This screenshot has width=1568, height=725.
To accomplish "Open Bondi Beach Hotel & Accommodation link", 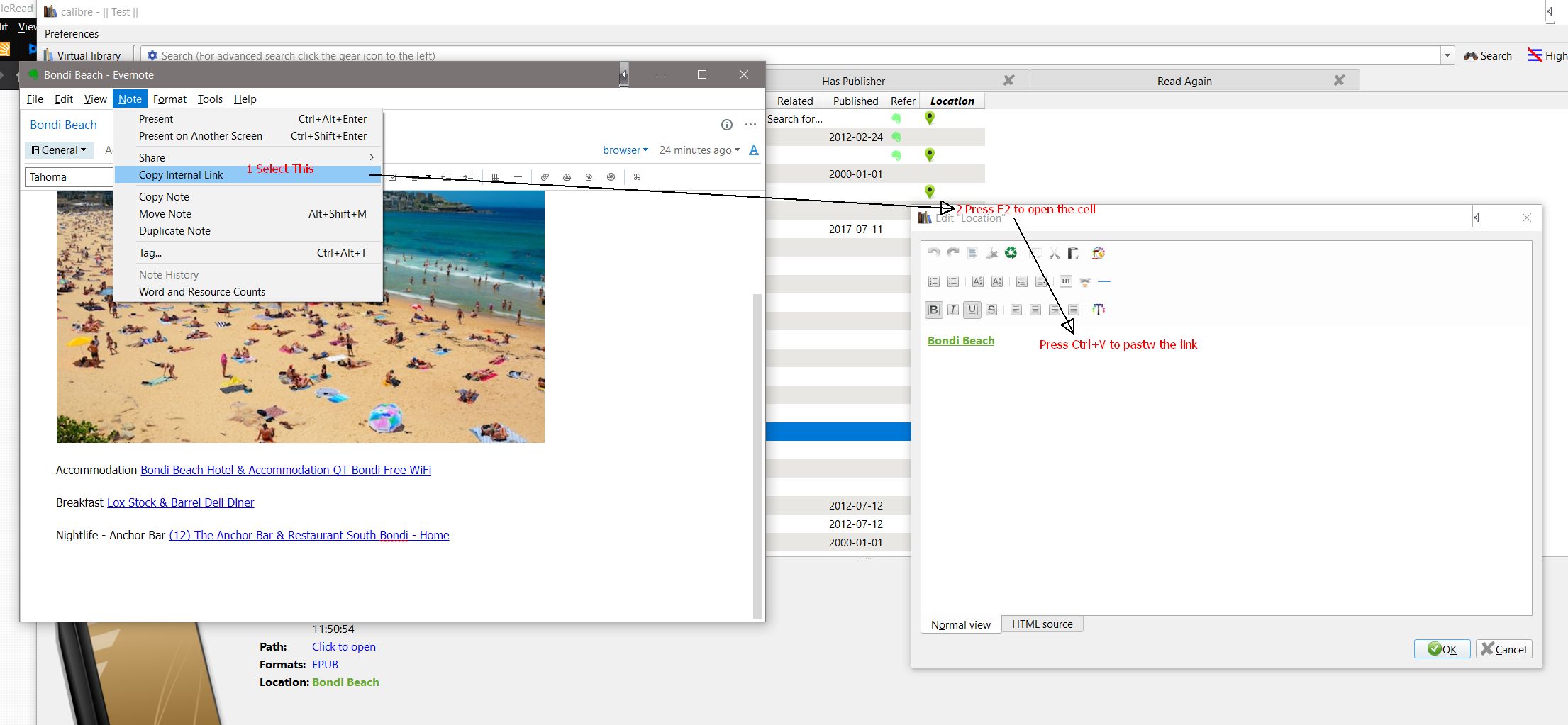I will pos(286,470).
